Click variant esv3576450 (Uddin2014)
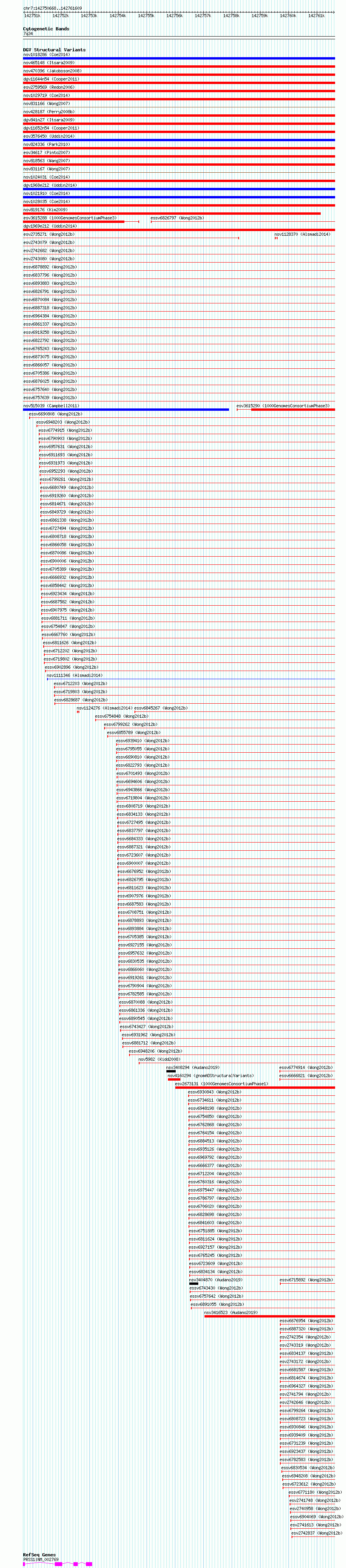 pyautogui.click(x=49, y=137)
